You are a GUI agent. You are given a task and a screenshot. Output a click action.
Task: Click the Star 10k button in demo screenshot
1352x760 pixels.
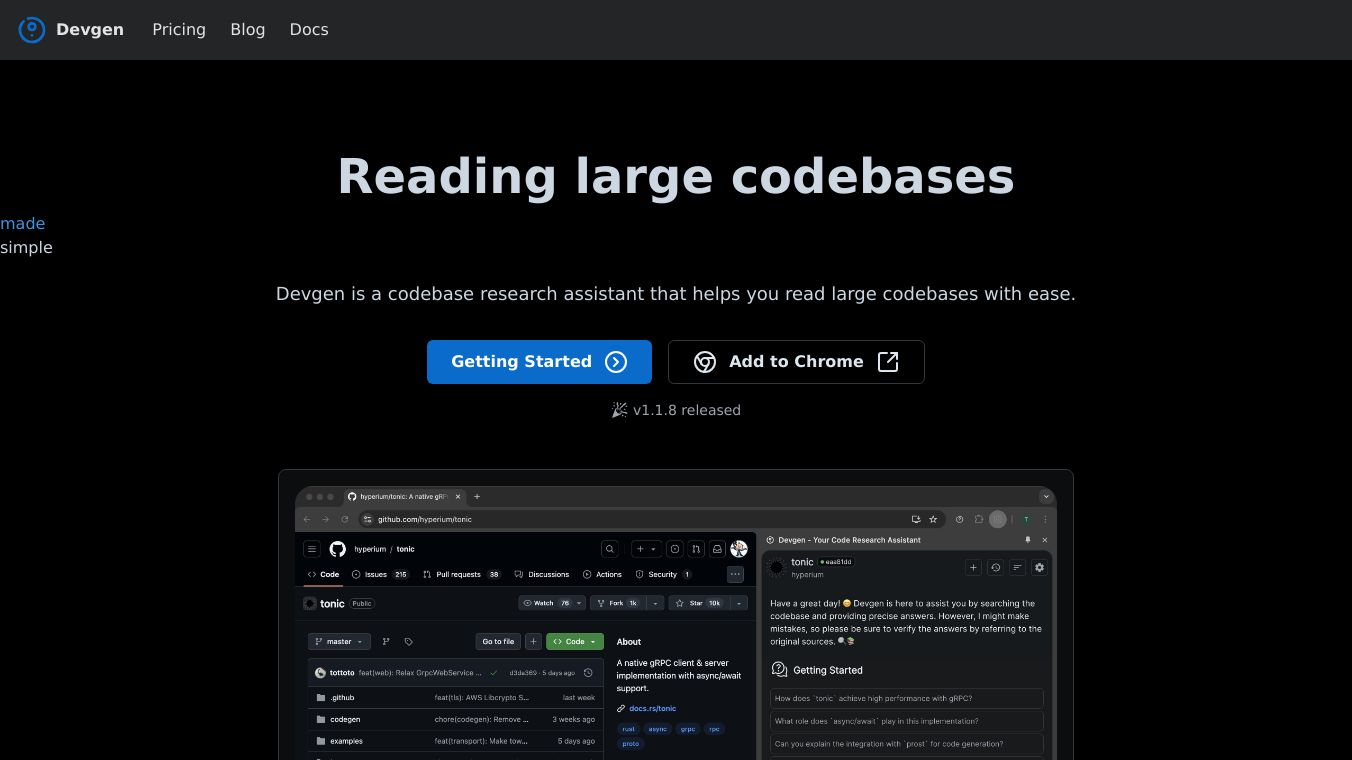(698, 603)
